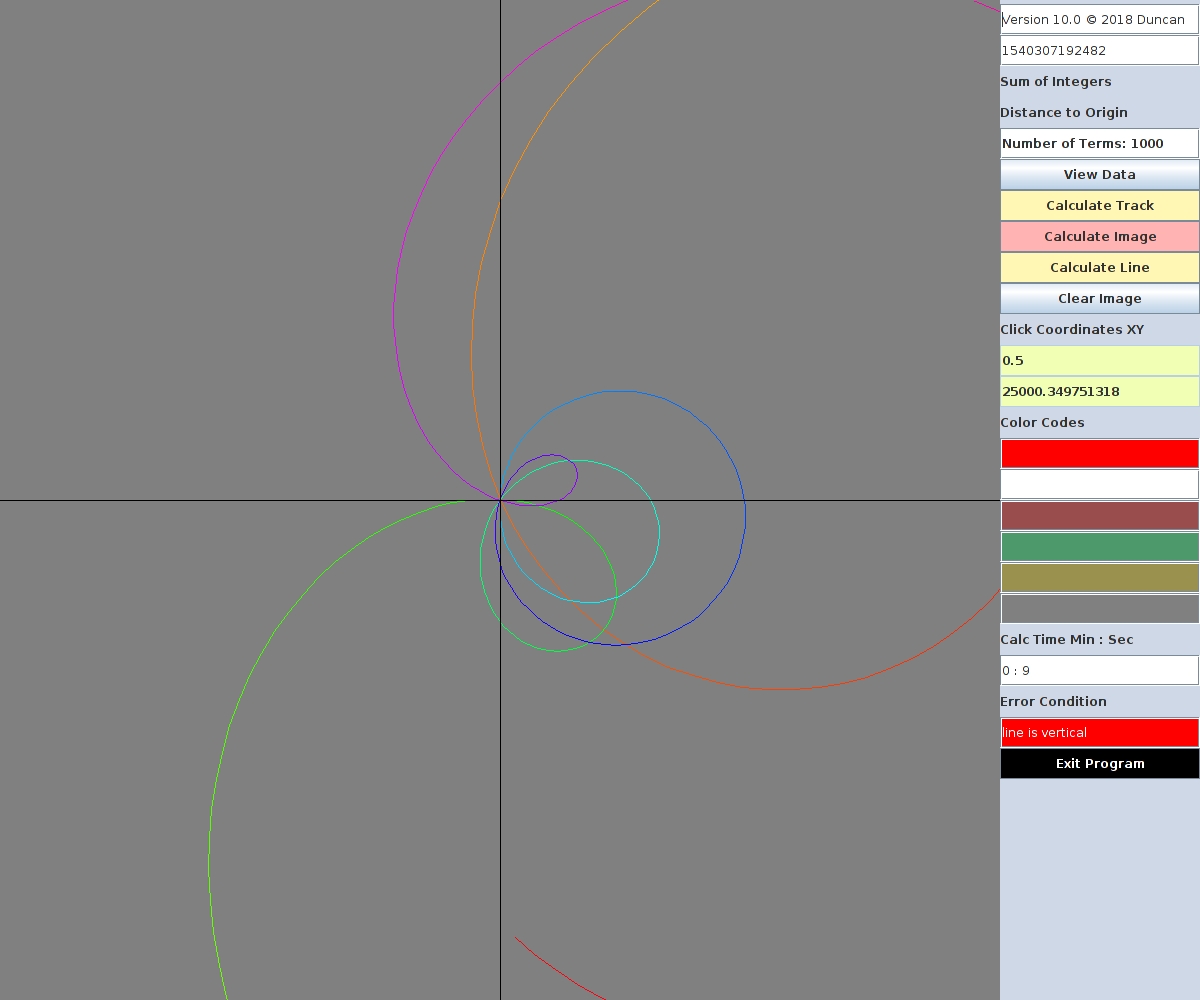Select the red color code swatch
Image resolution: width=1200 pixels, height=1000 pixels.
[1099, 453]
